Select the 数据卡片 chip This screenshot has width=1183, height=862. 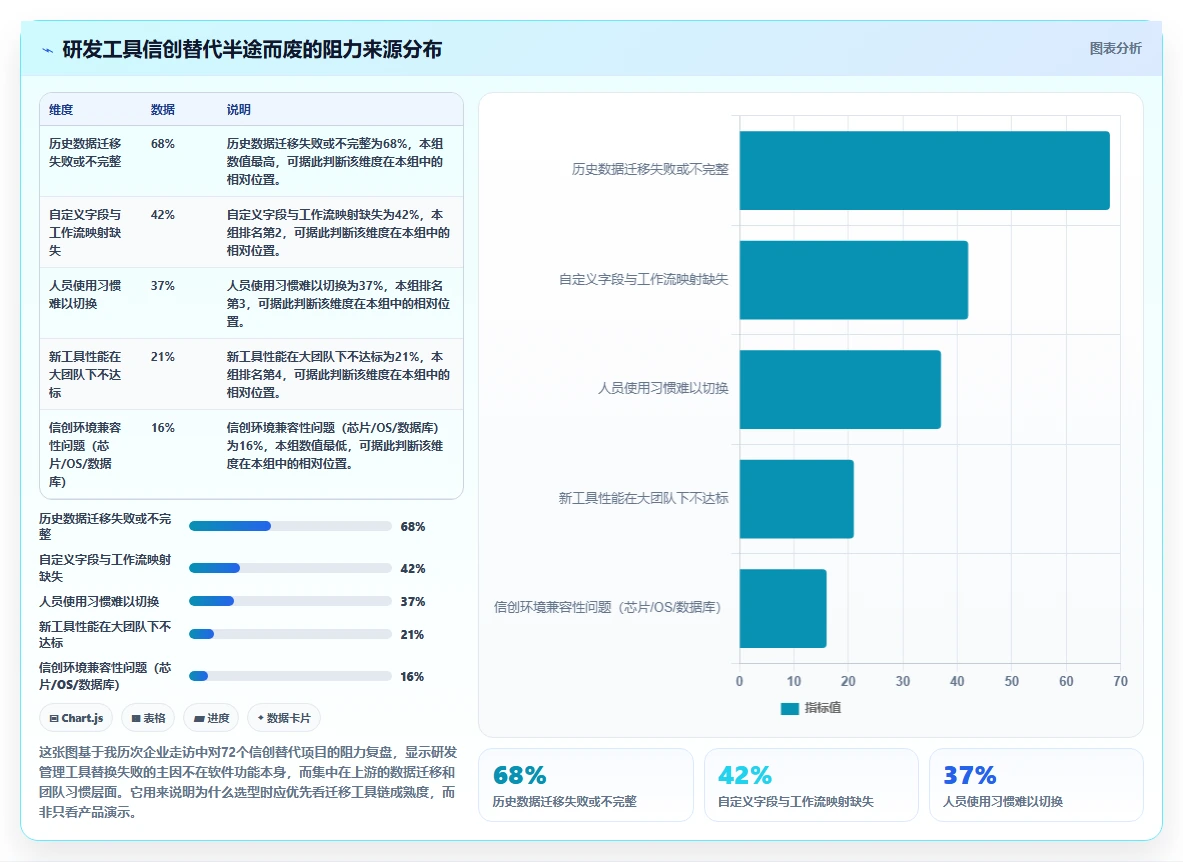284,718
